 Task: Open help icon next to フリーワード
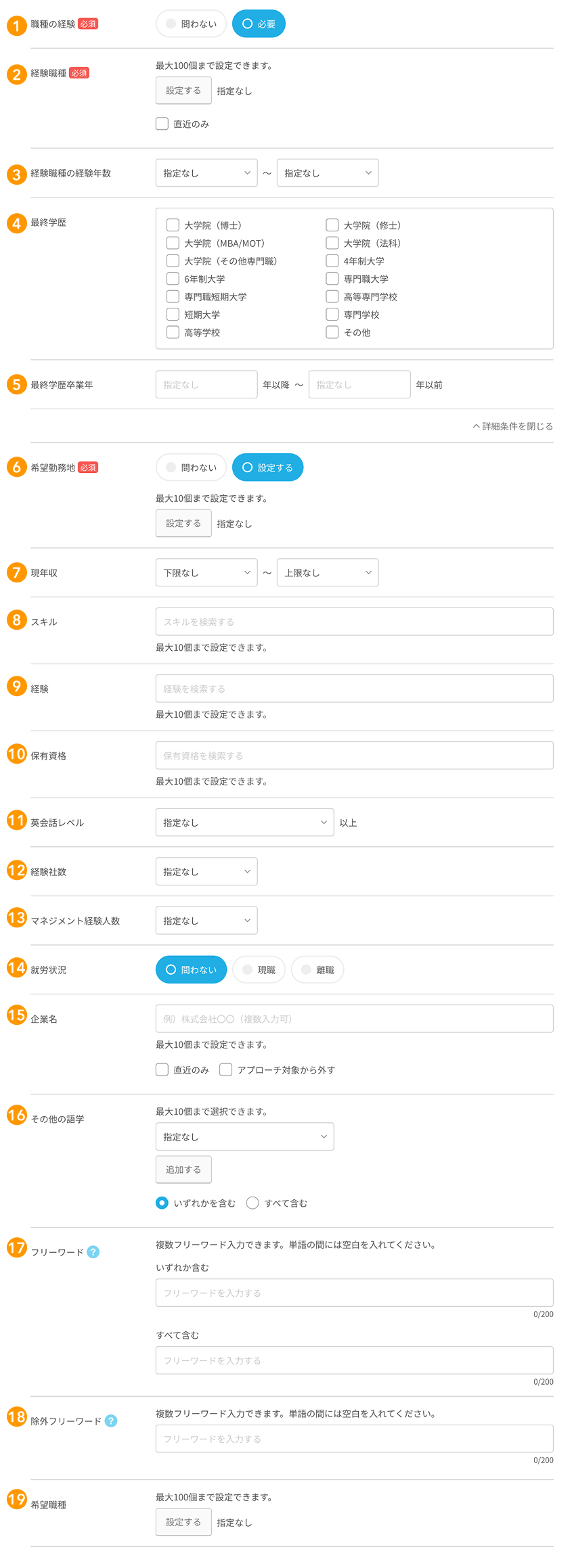pos(93,1252)
